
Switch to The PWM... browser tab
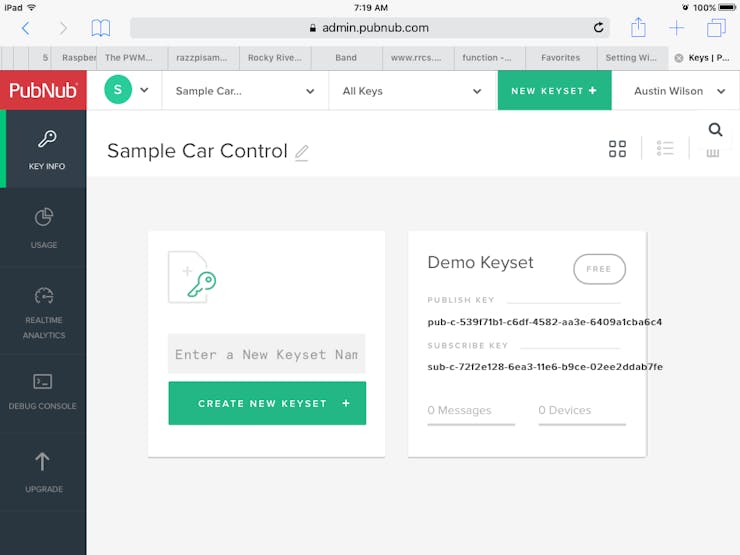coord(132,58)
